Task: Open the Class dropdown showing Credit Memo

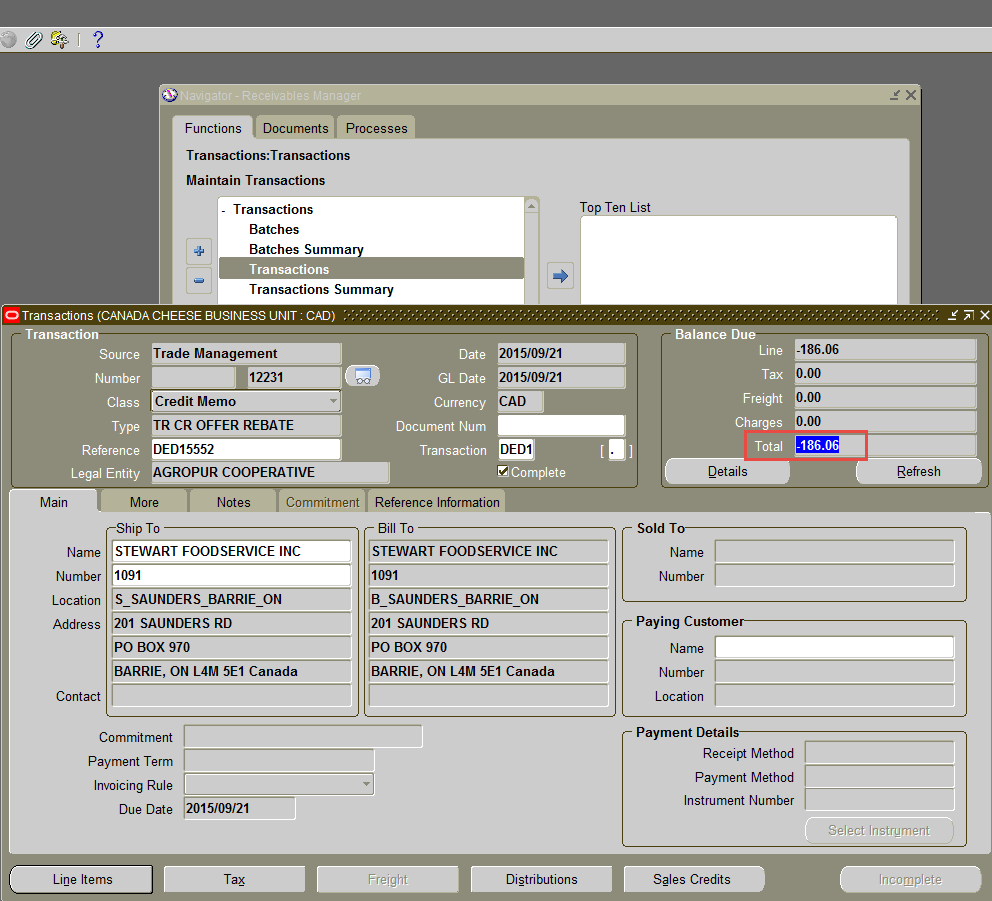Action: tap(333, 401)
